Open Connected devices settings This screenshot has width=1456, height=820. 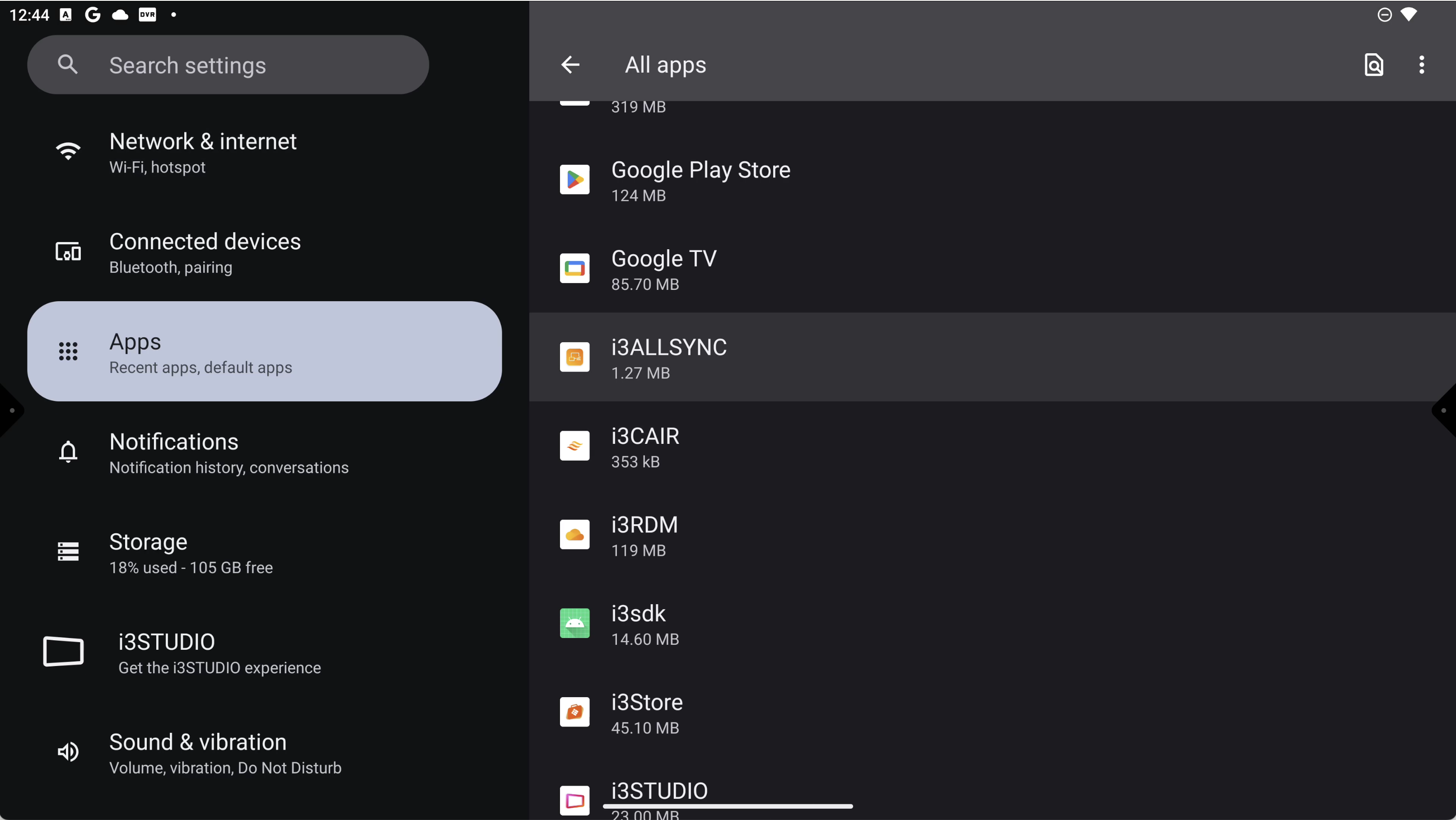(x=205, y=252)
